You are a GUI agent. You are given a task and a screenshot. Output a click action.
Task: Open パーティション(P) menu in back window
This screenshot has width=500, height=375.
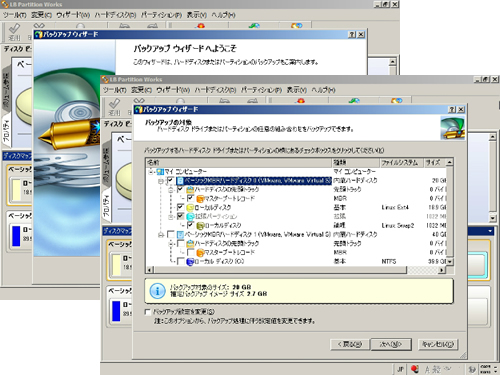(161, 15)
